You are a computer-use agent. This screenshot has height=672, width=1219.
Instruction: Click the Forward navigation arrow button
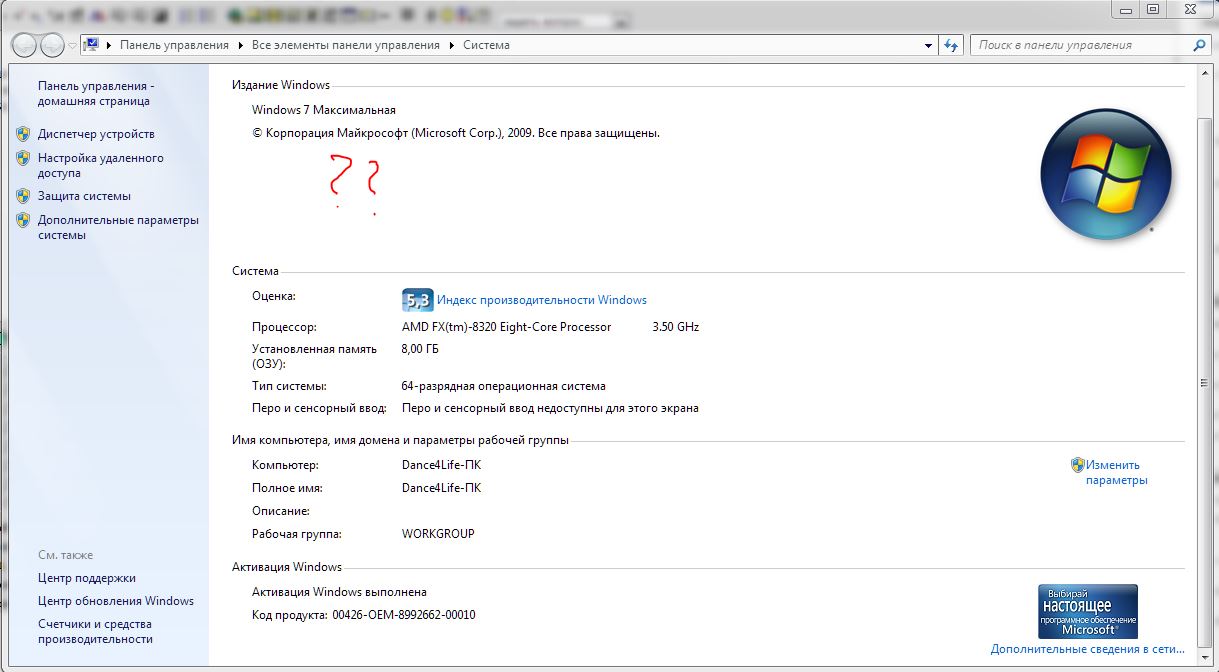point(52,45)
